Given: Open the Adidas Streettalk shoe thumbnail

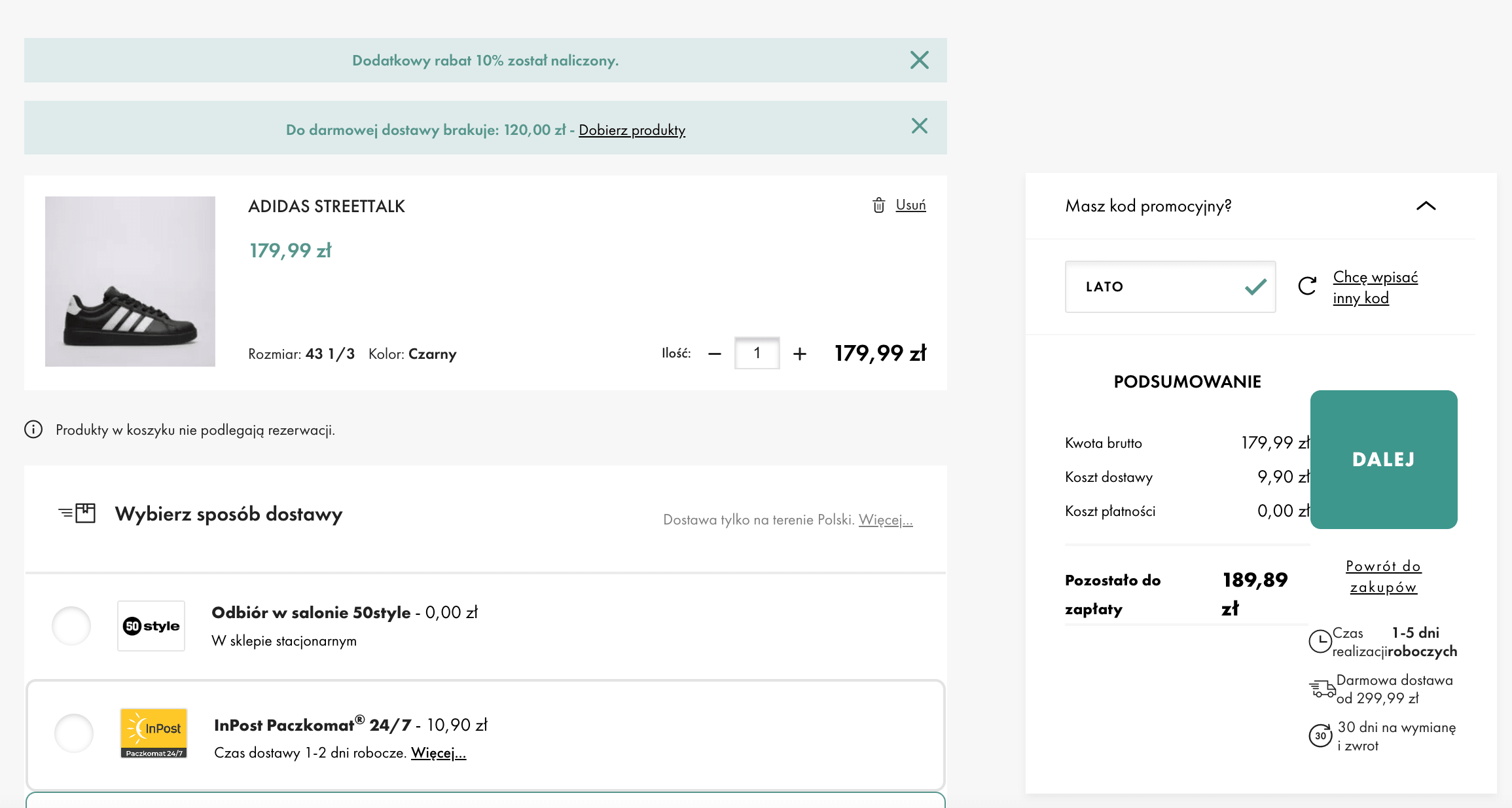Looking at the screenshot, I should 130,282.
